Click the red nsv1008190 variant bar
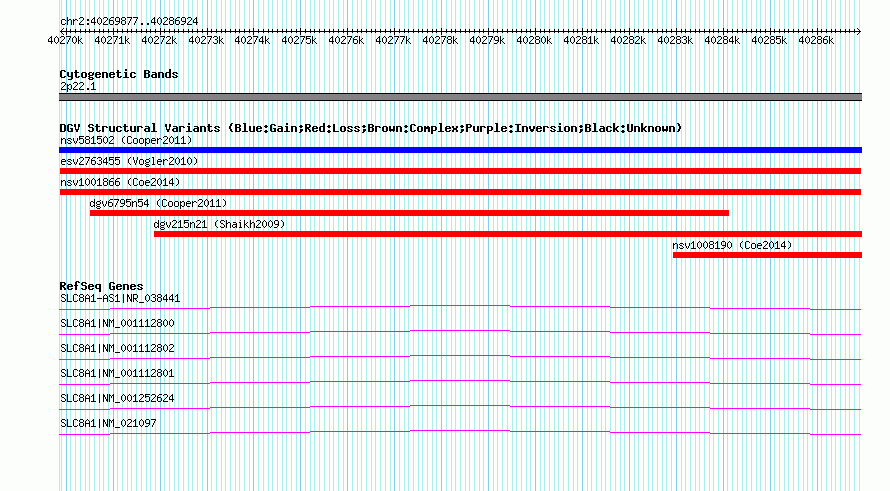The image size is (890, 491). [x=767, y=255]
